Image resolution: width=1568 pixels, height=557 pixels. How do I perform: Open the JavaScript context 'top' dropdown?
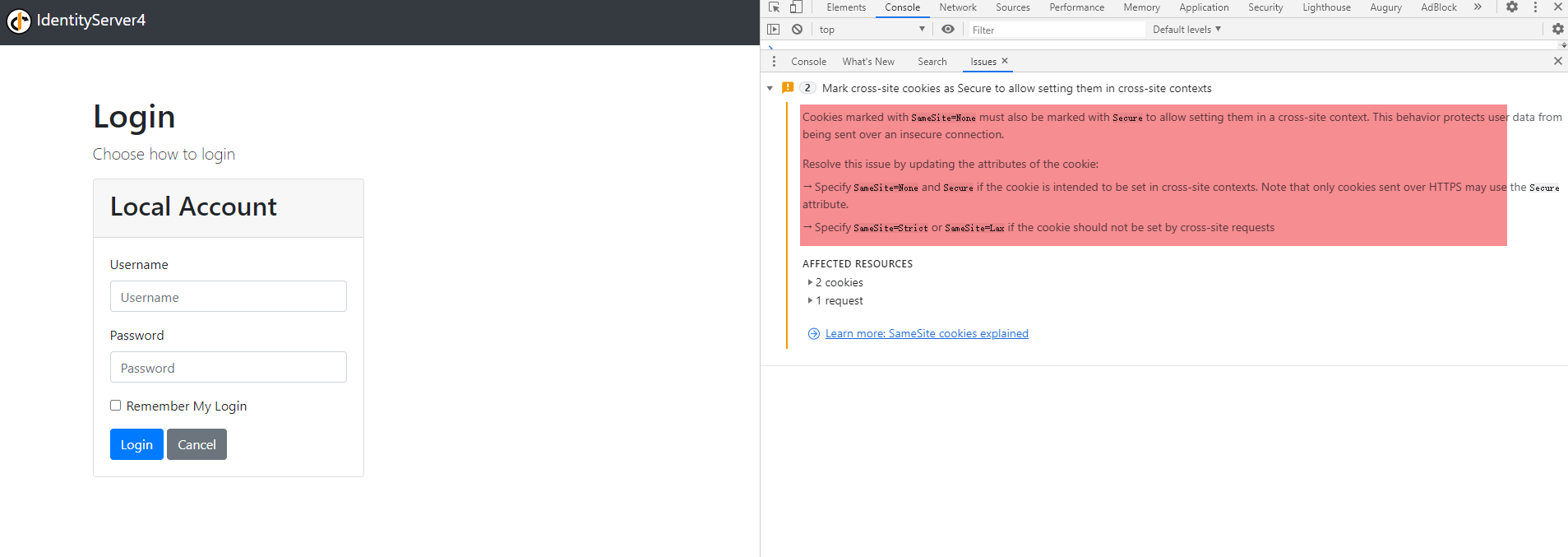[872, 30]
